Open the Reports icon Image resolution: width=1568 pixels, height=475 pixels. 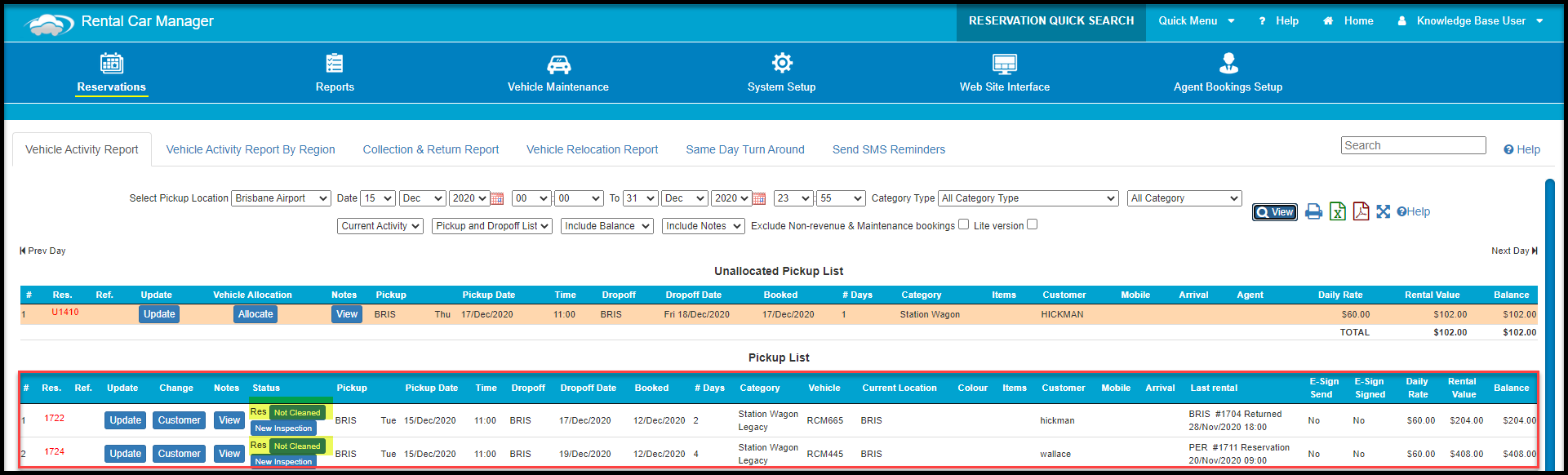pos(335,63)
